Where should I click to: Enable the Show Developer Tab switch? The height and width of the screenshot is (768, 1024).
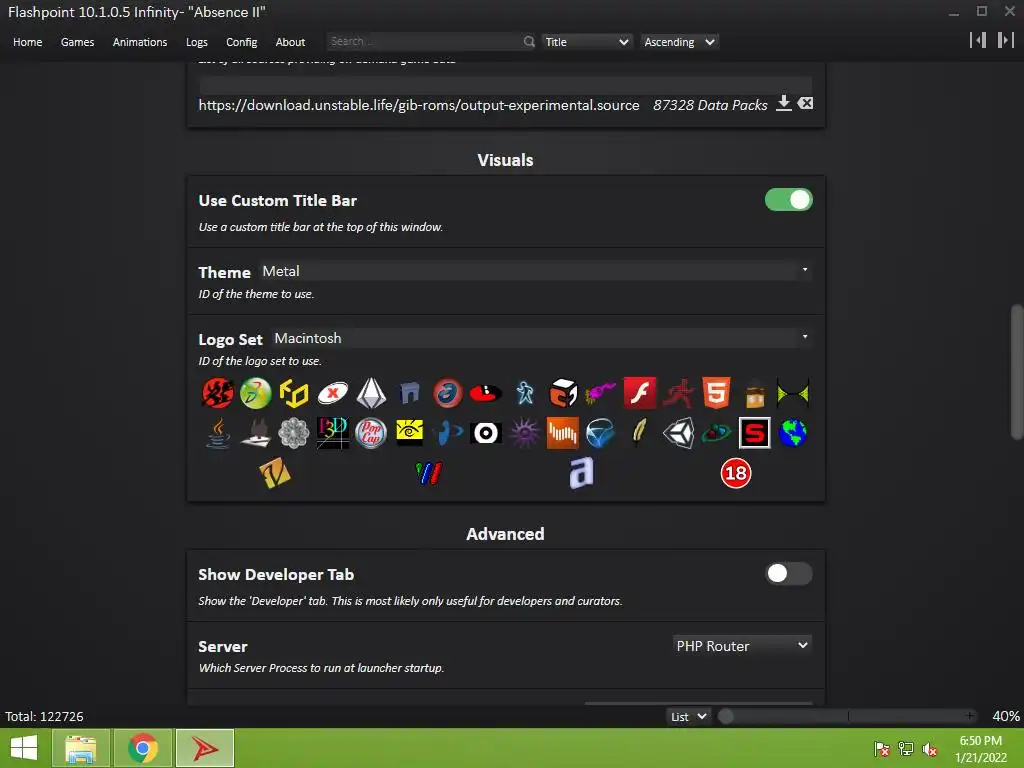pyautogui.click(x=788, y=573)
